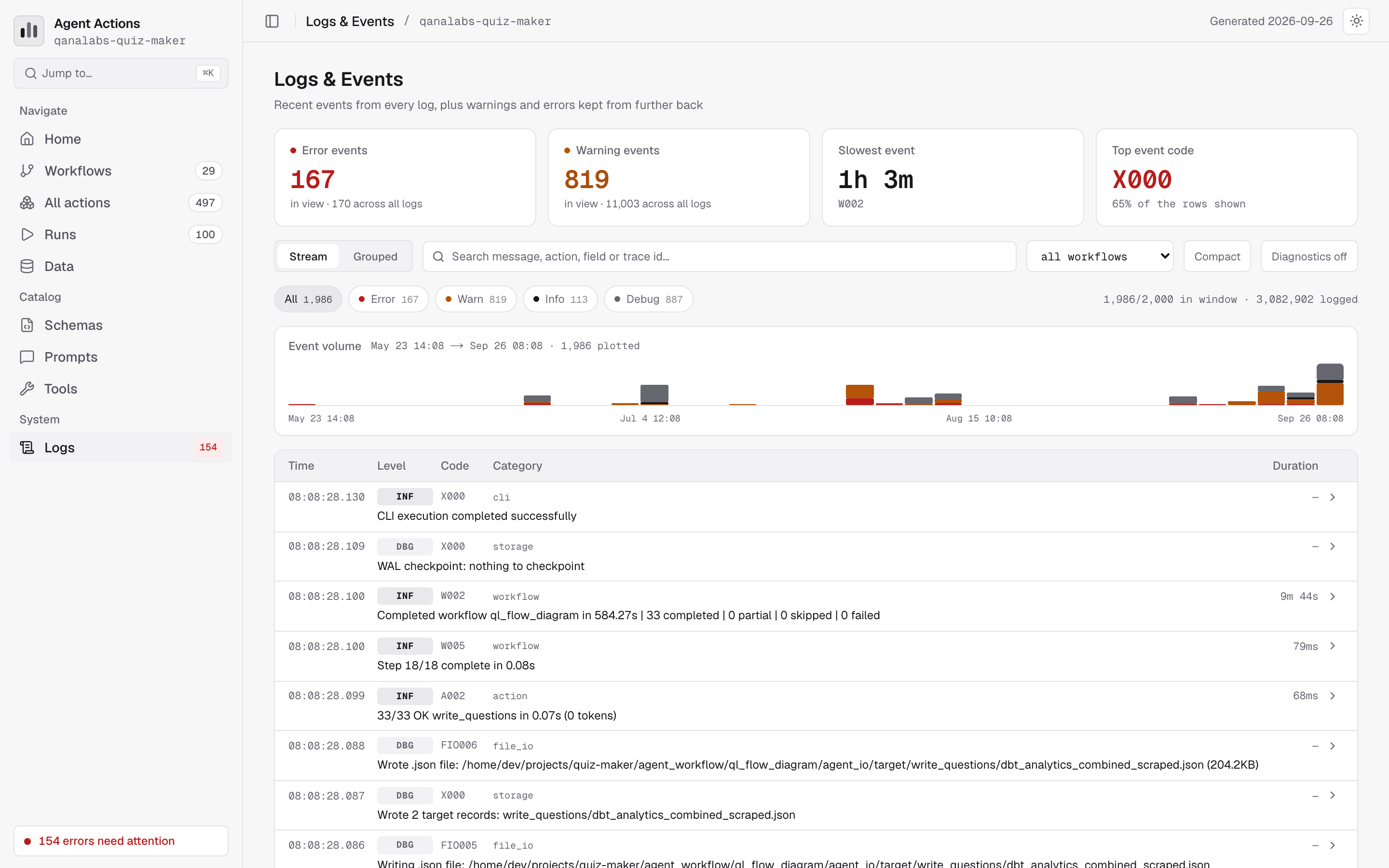
Task: Open Home from the house icon
Action: tap(27, 139)
